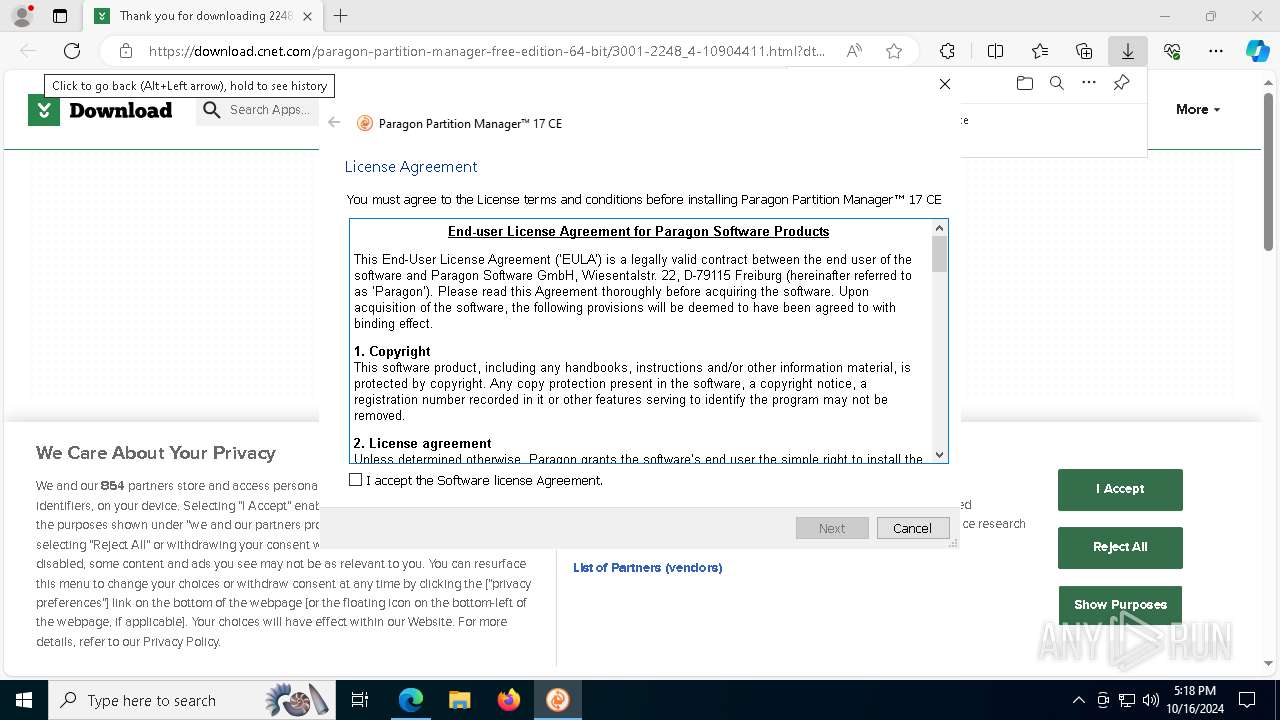Click the License Agreement heading
1280x720 pixels.
pos(411,167)
